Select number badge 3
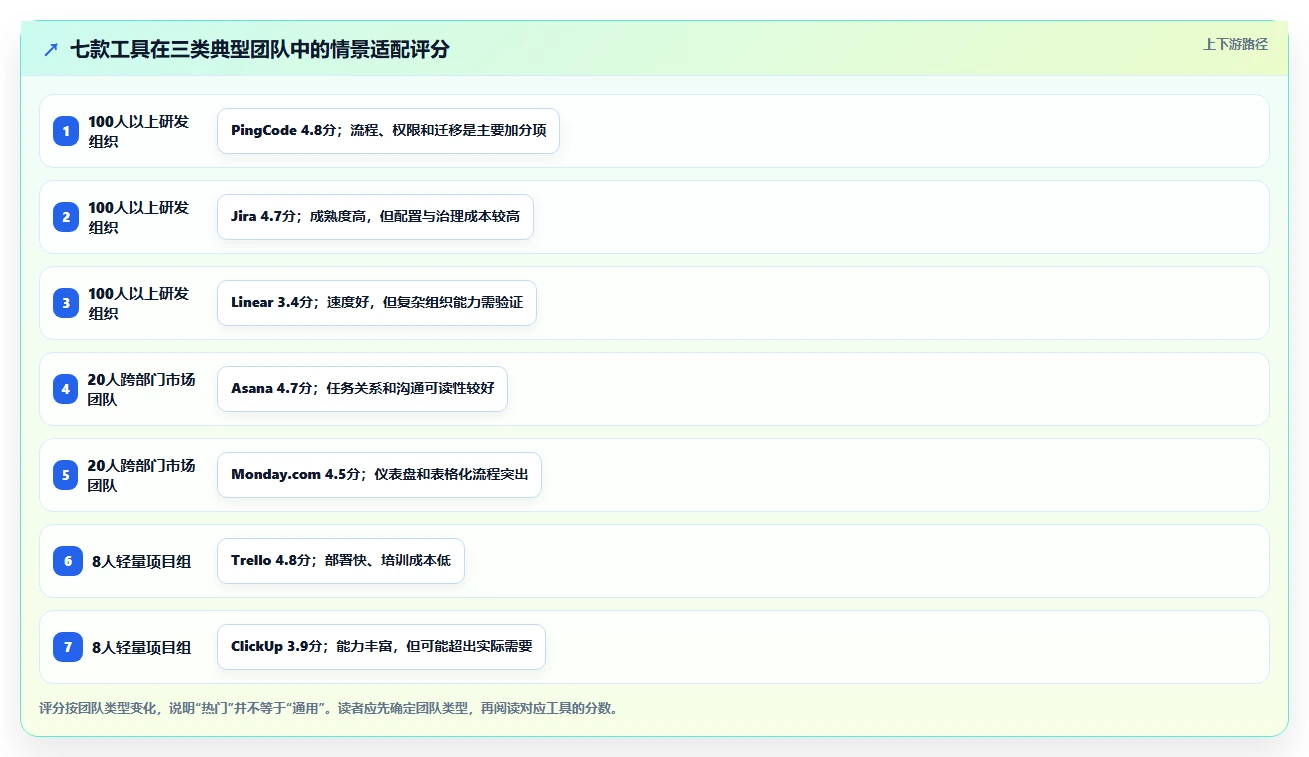This screenshot has height=757, width=1309. 66,303
